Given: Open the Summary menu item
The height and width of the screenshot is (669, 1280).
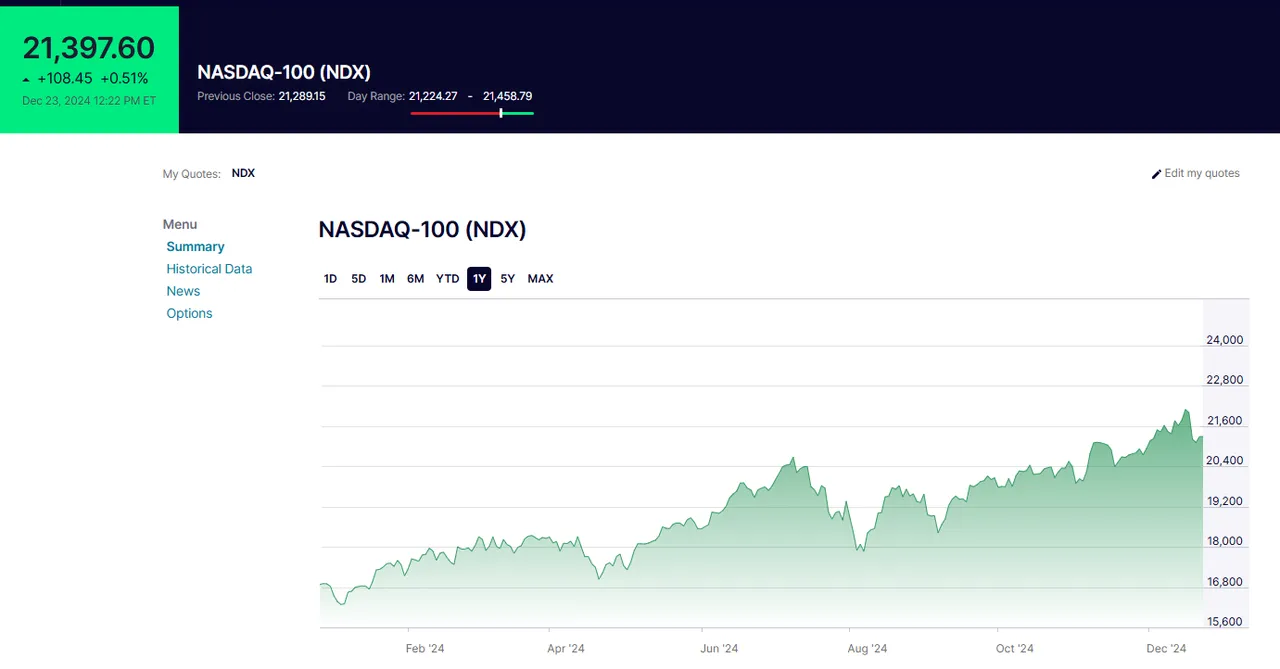Looking at the screenshot, I should click(195, 247).
